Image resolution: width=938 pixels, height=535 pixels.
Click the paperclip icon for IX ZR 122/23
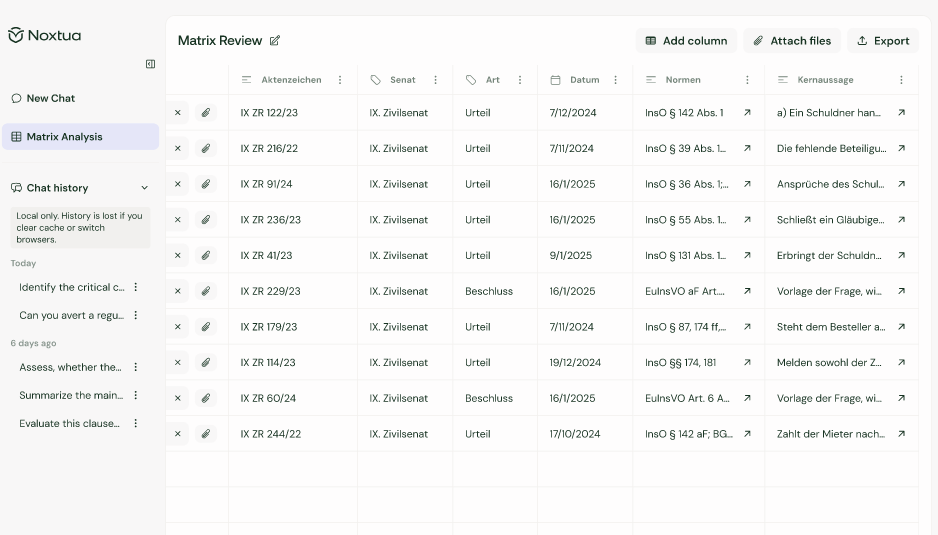(x=205, y=113)
